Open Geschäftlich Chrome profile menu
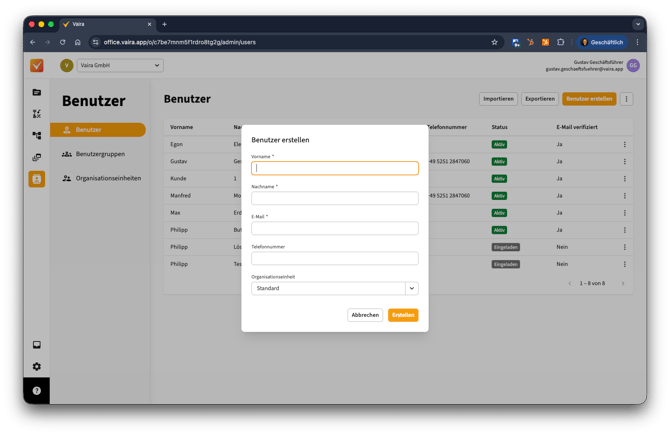Screen dimensions: 670x435 [602, 42]
